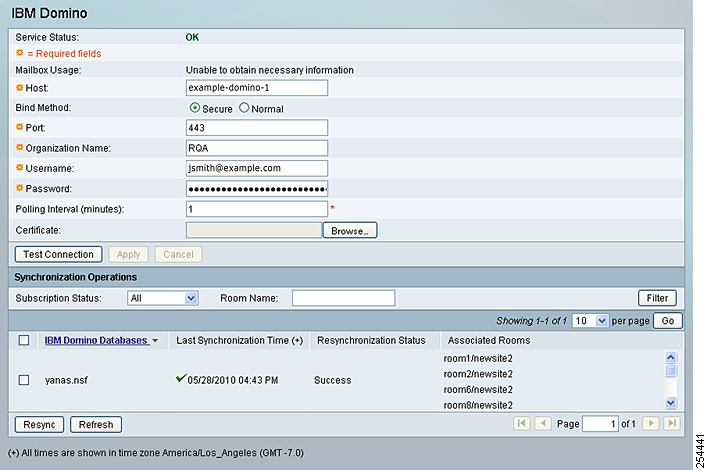This screenshot has width=706, height=470.
Task: Open the per page count dropdown
Action: coord(590,321)
